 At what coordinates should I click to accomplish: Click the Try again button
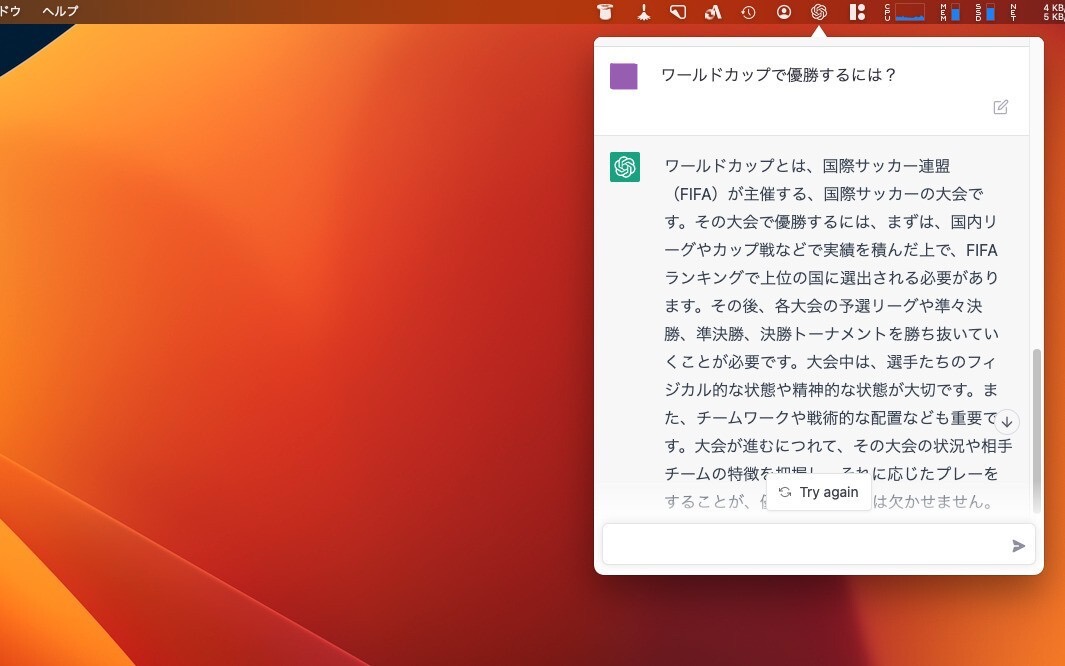point(819,492)
